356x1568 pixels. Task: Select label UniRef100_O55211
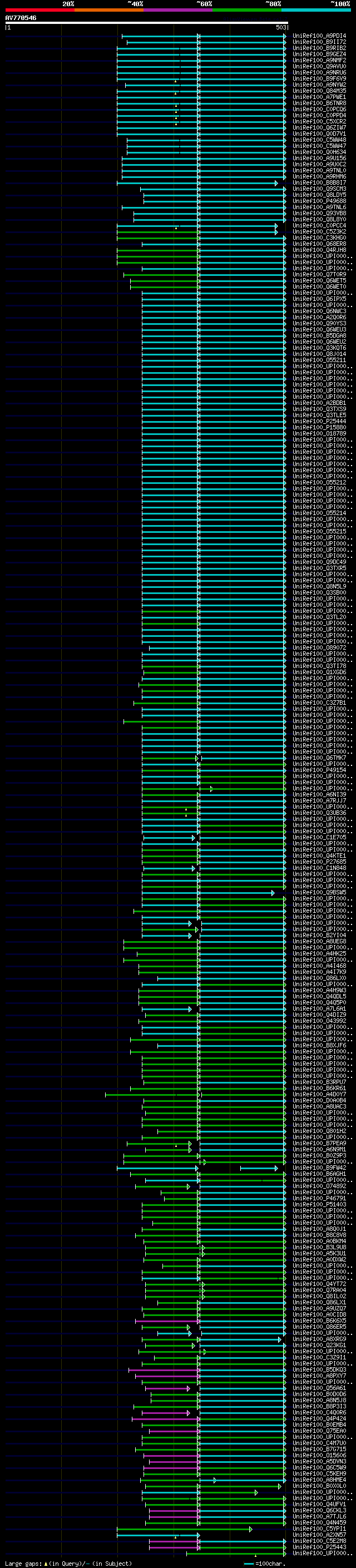(319, 360)
